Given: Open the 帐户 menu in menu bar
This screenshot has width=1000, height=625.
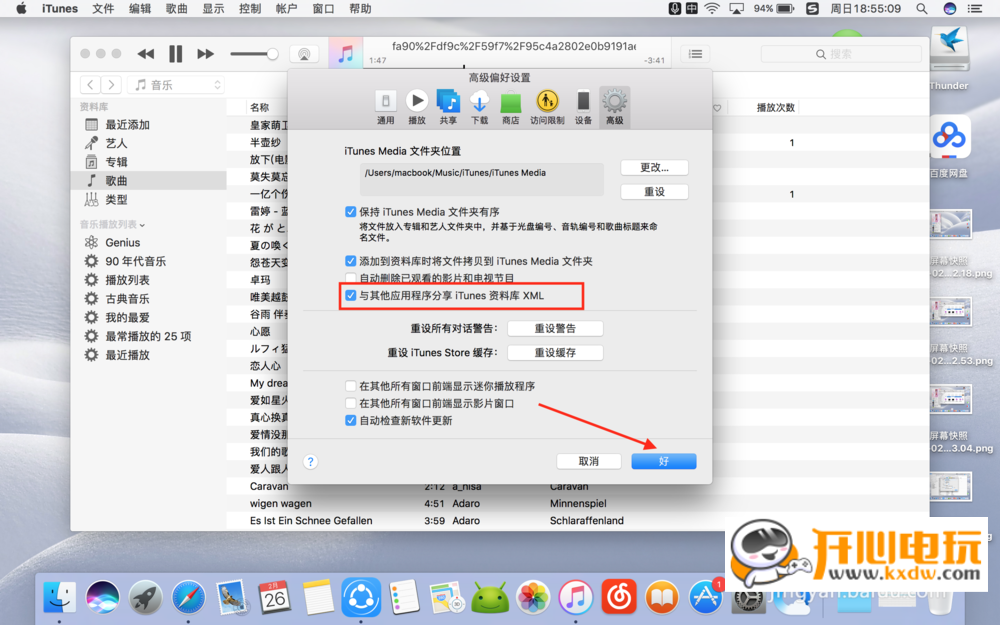Looking at the screenshot, I should pyautogui.click(x=286, y=9).
